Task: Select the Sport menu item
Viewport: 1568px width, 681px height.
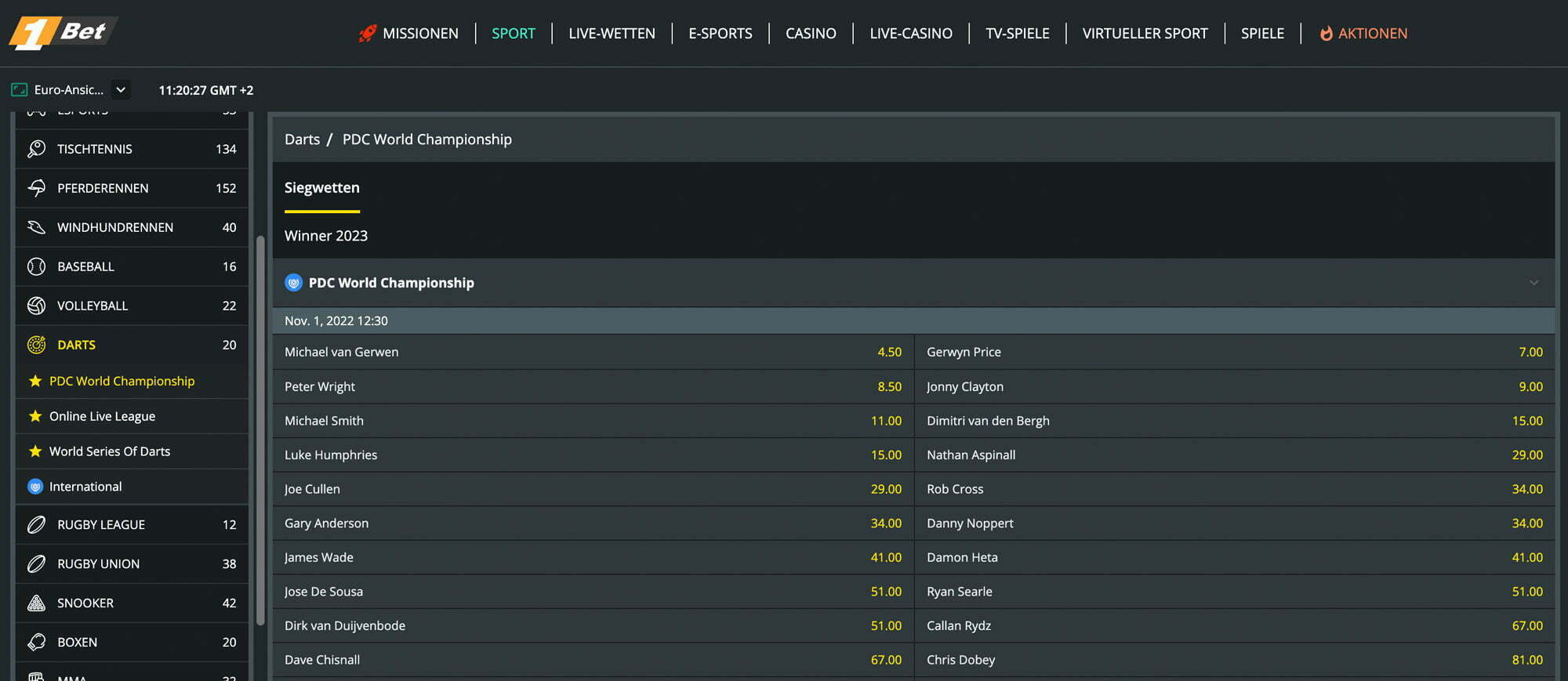Action: pyautogui.click(x=514, y=33)
